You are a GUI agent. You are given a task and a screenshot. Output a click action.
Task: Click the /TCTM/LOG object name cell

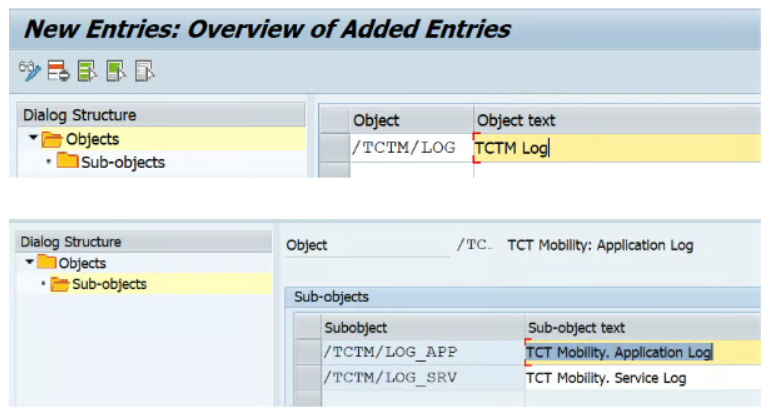[404, 148]
